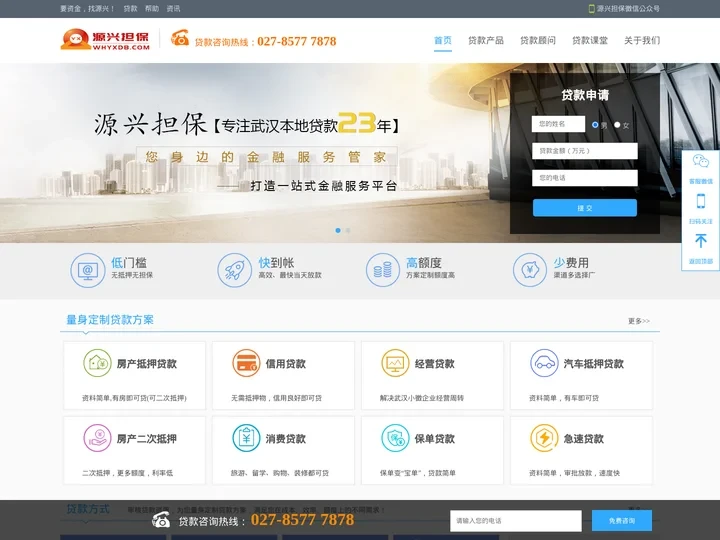The image size is (720, 540).
Task: Open the 贷款顾问 navigation menu
Action: [x=538, y=40]
